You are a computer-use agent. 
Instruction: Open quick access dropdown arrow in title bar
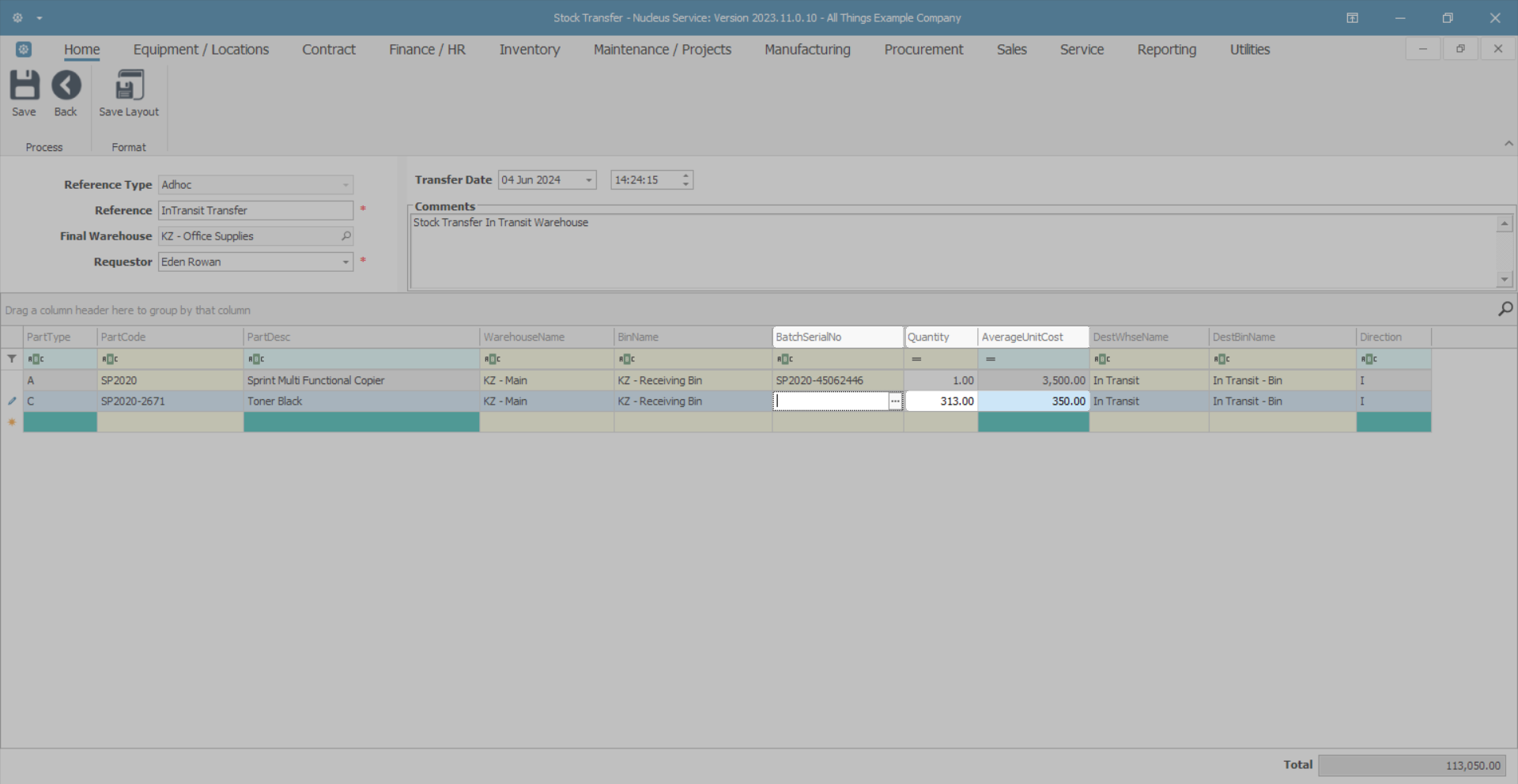40,18
